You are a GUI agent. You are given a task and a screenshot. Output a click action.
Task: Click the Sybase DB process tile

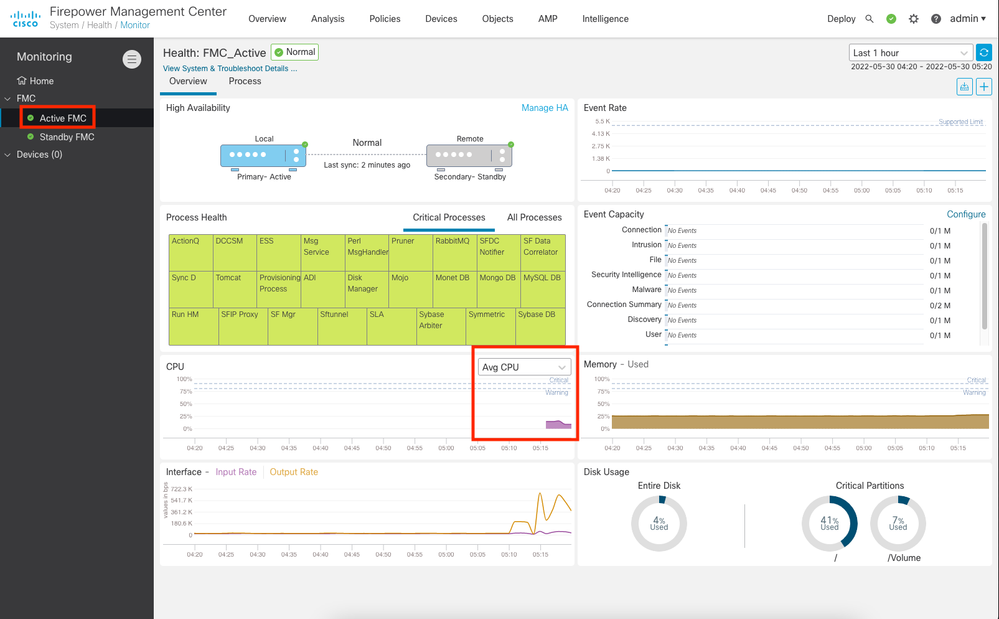[540, 327]
